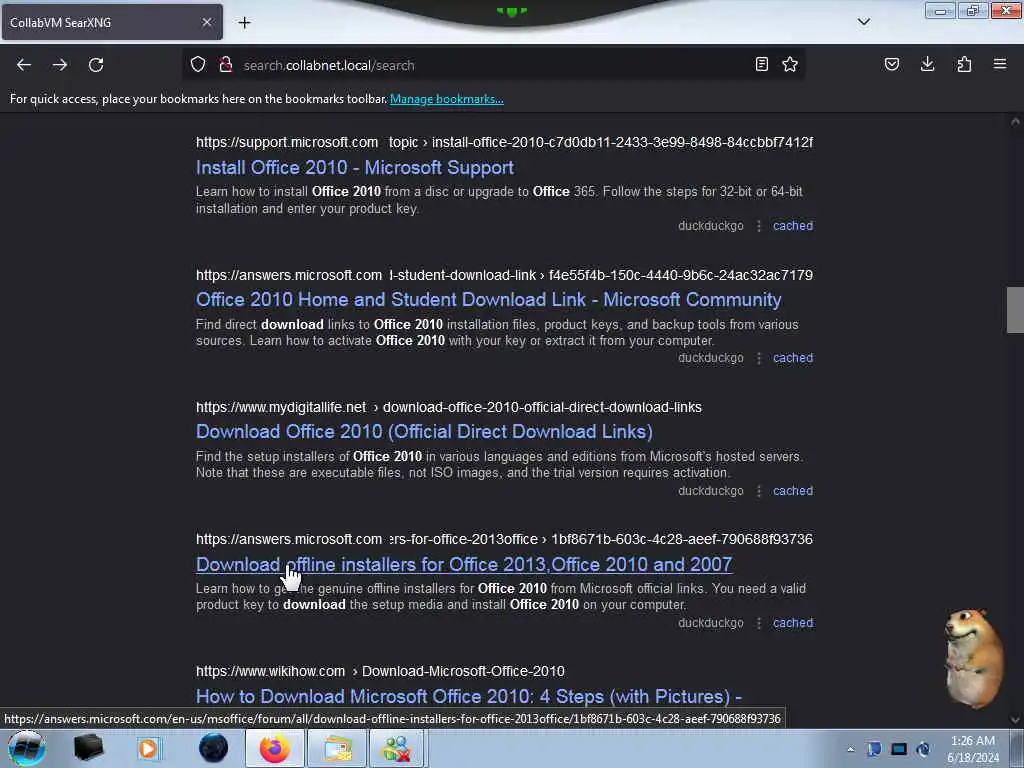Bookmark this page with star icon
The height and width of the screenshot is (768, 1024).
click(x=790, y=65)
